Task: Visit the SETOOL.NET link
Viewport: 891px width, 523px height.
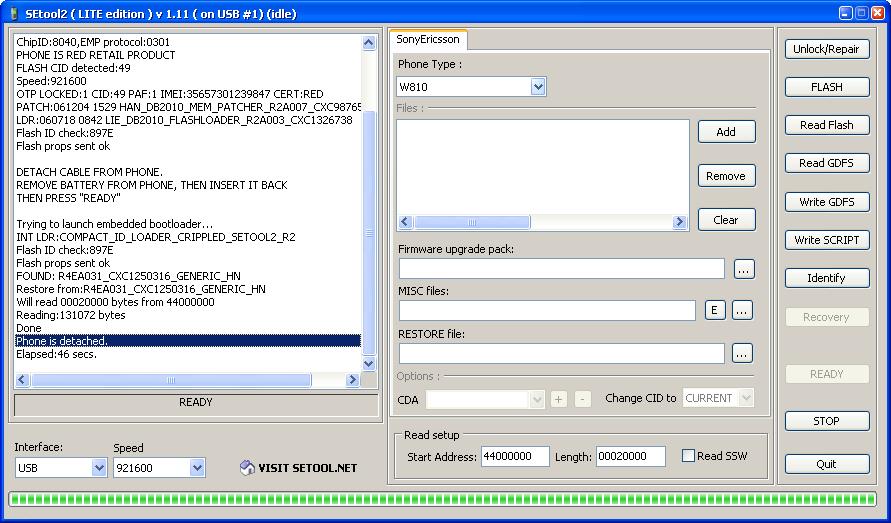Action: click(307, 468)
